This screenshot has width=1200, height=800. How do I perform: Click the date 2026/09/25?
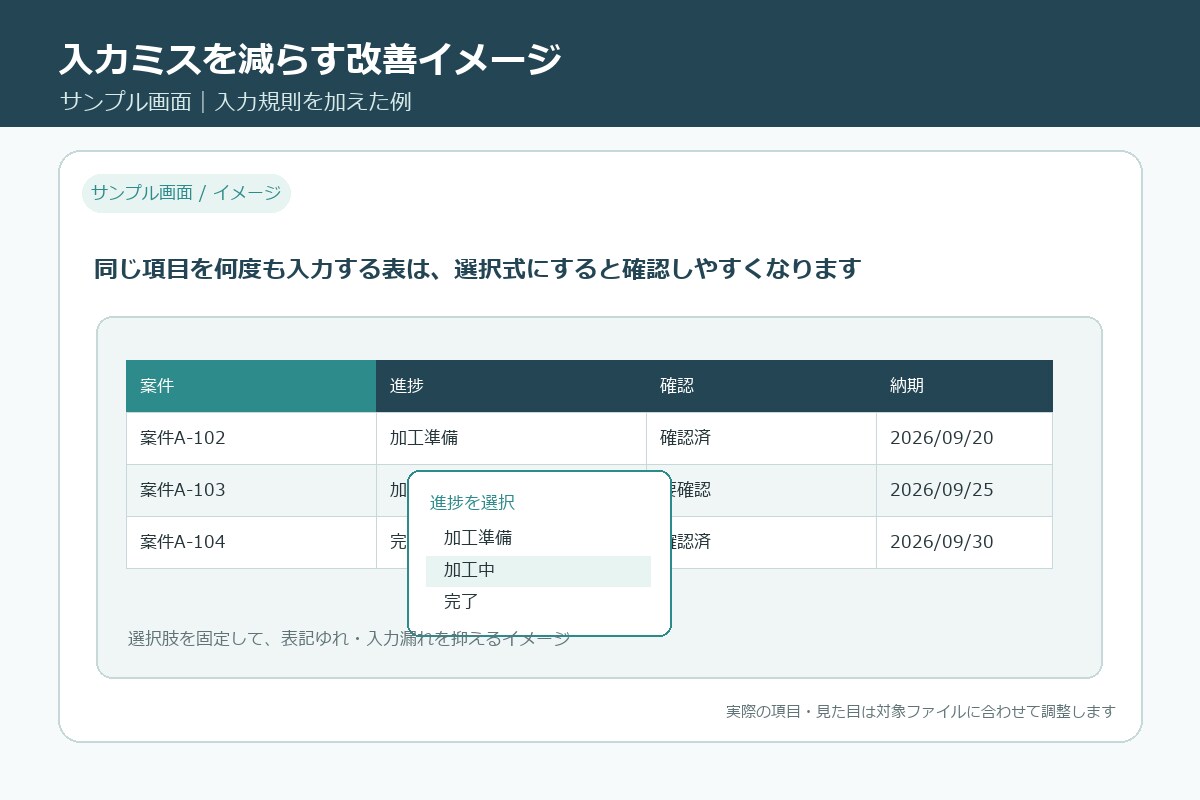[941, 490]
